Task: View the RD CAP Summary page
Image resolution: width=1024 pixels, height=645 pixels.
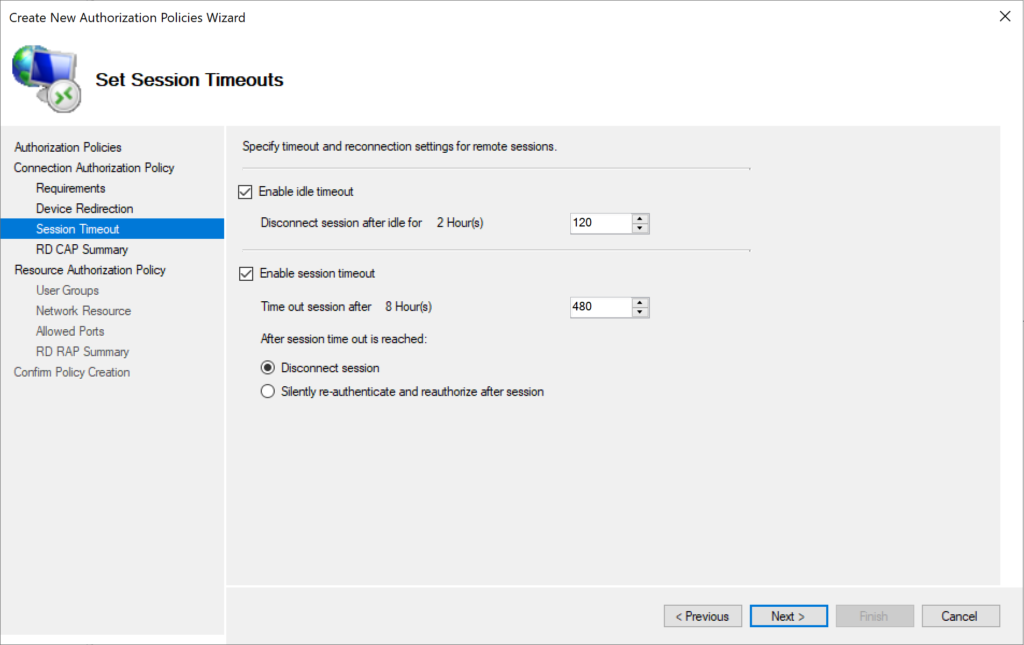Action: [x=83, y=249]
